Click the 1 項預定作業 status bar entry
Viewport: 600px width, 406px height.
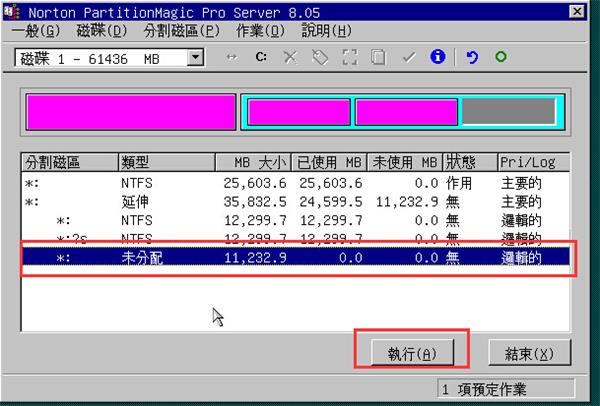[x=506, y=390]
